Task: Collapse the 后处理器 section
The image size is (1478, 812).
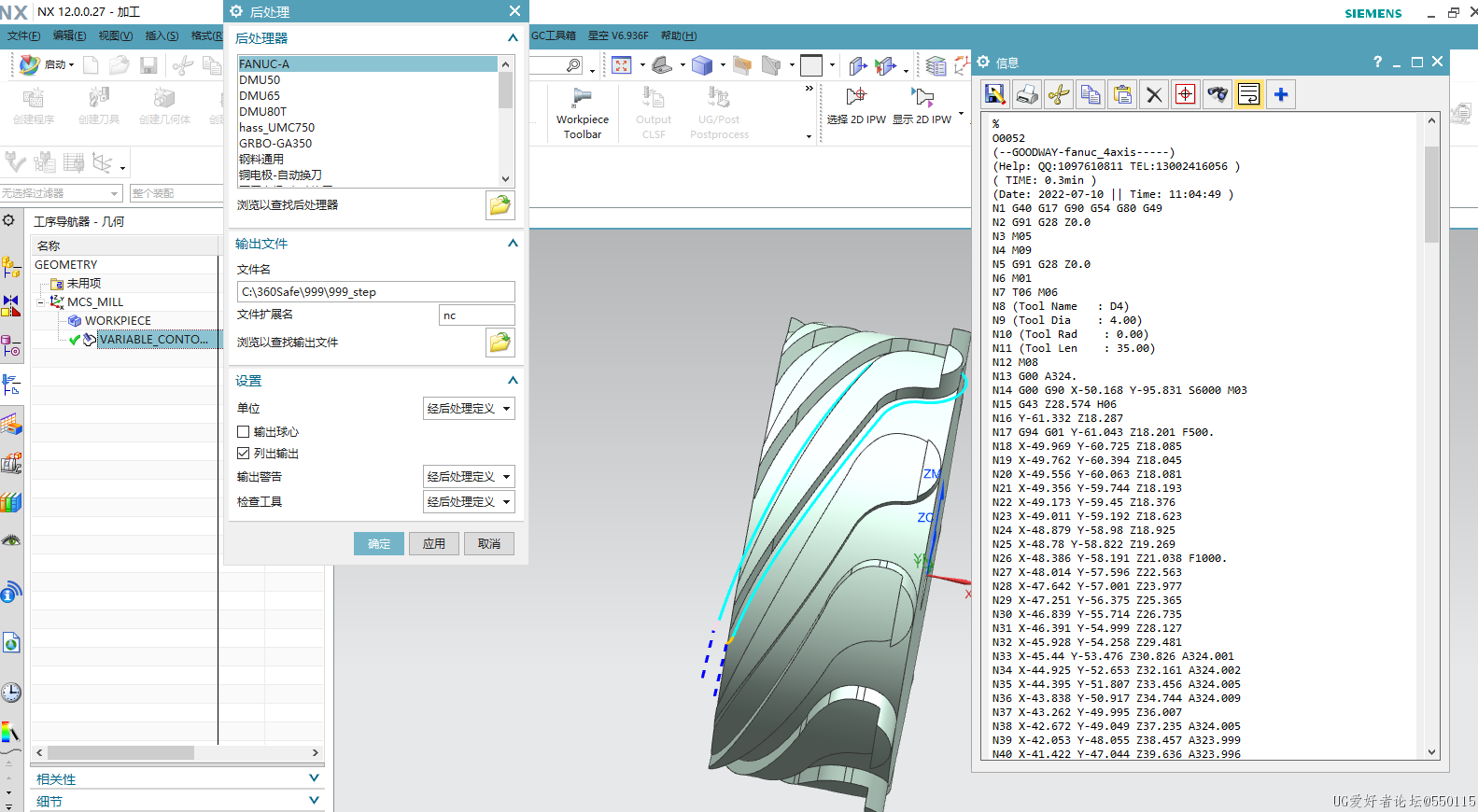Action: [513, 38]
